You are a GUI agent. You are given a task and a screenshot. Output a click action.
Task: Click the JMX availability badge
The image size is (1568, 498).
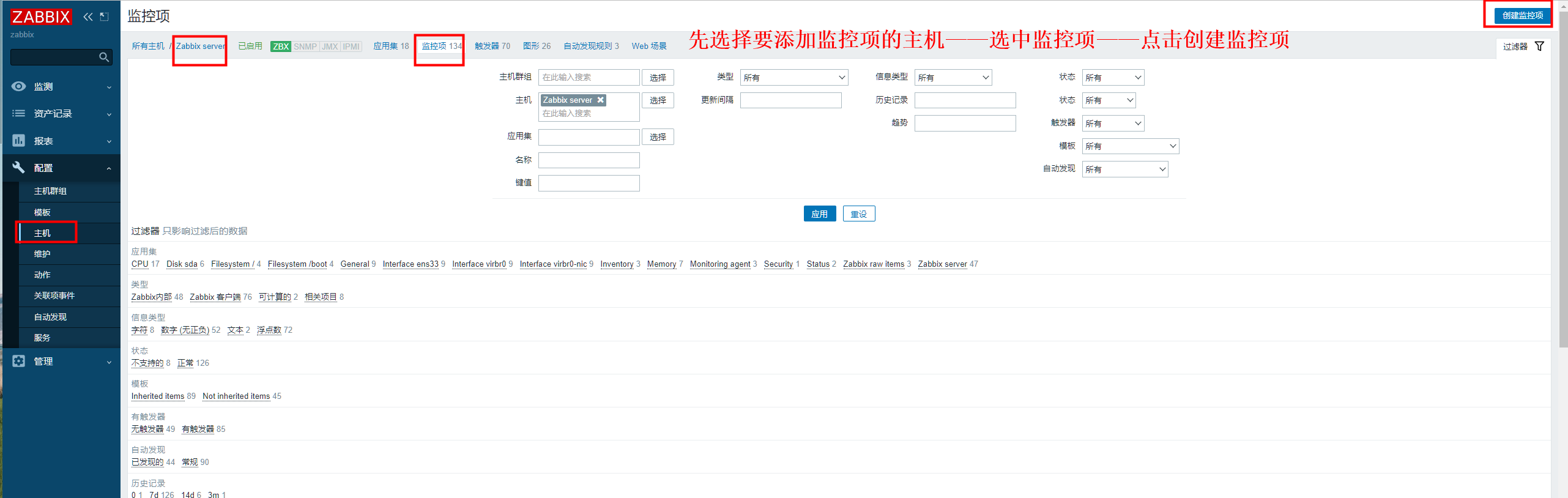coord(330,46)
